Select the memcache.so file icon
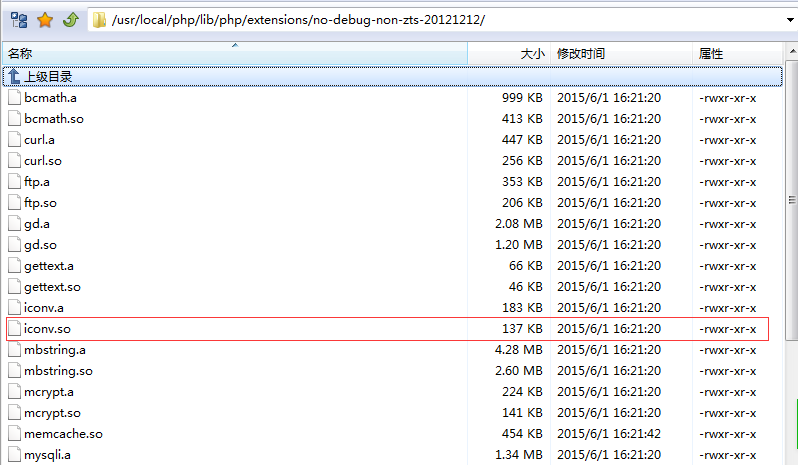The height and width of the screenshot is (465, 798). 14,434
